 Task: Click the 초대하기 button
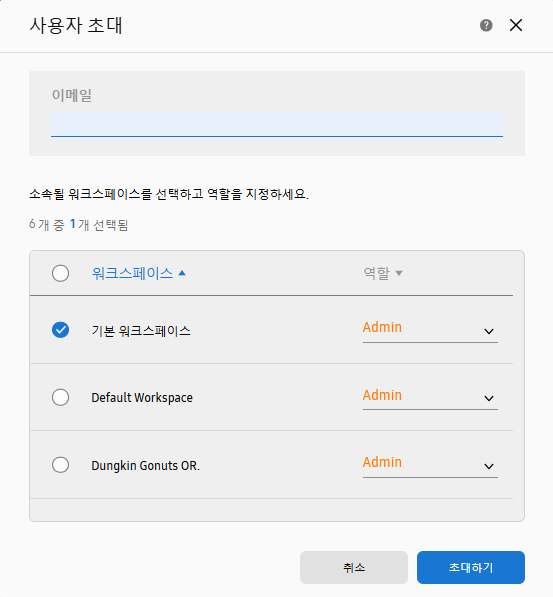tap(471, 567)
